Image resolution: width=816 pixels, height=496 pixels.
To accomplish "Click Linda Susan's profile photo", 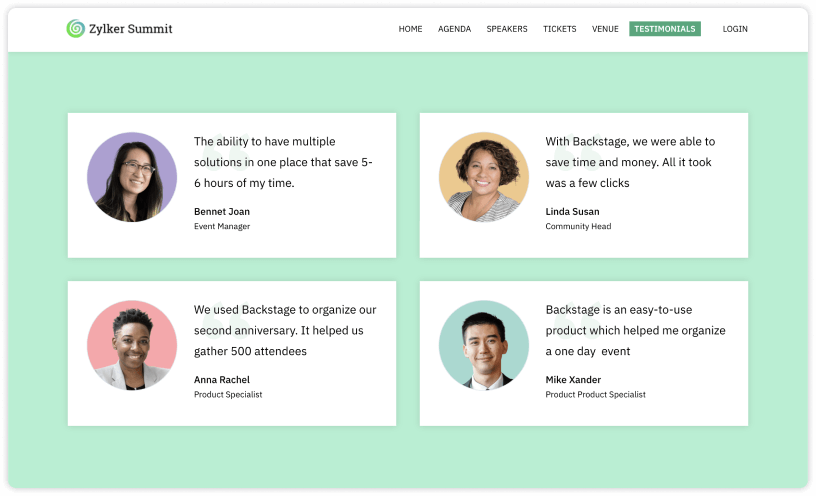I will click(484, 177).
